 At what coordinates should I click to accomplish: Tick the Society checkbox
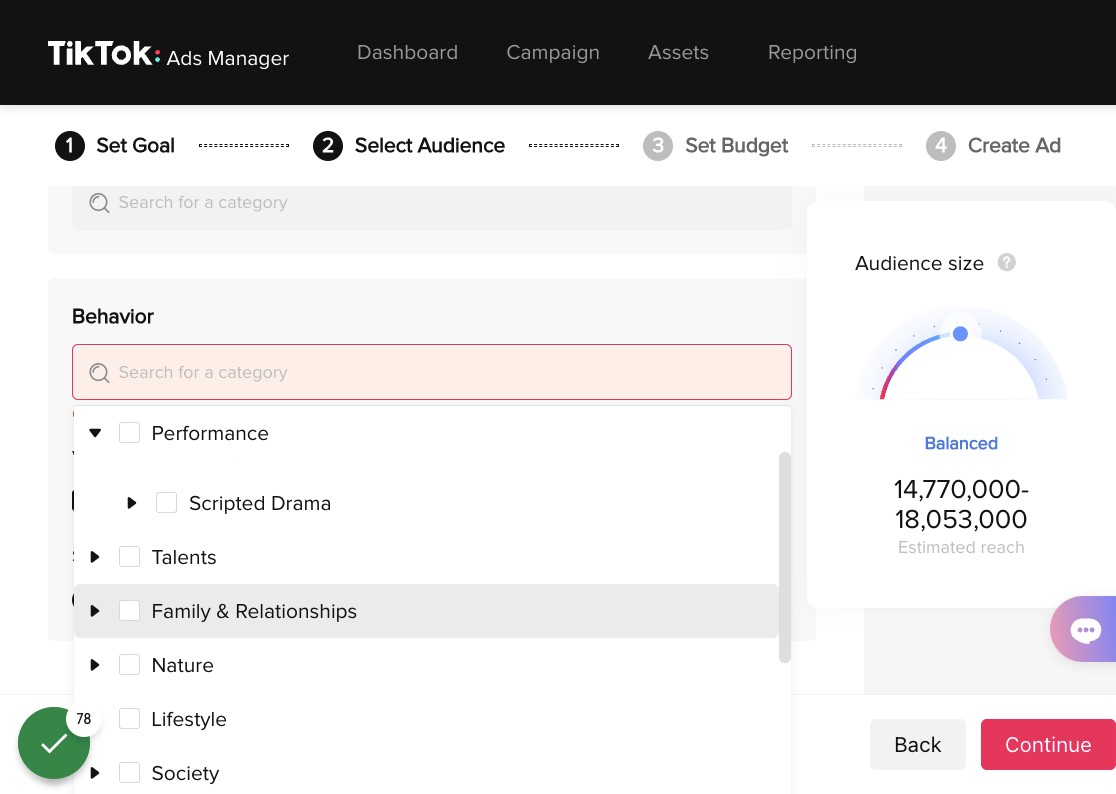pos(130,773)
